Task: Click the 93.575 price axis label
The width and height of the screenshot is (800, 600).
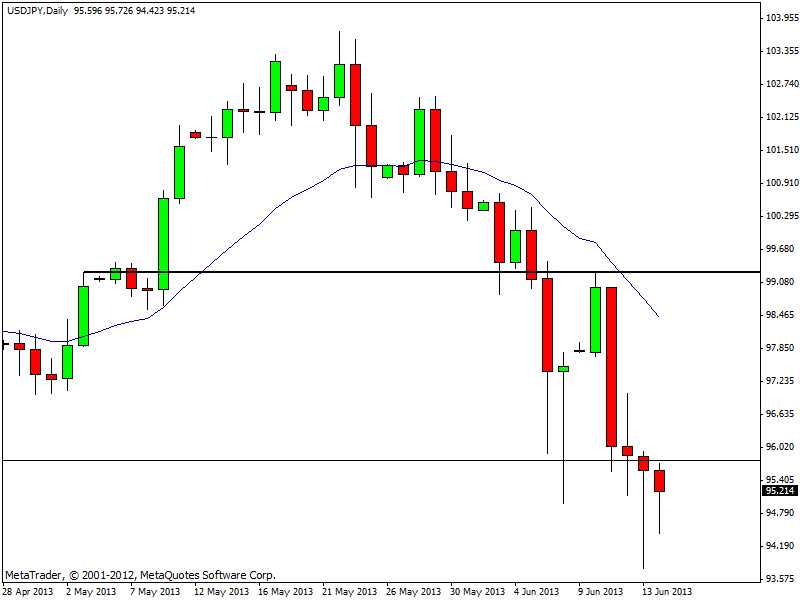Action: 780,579
